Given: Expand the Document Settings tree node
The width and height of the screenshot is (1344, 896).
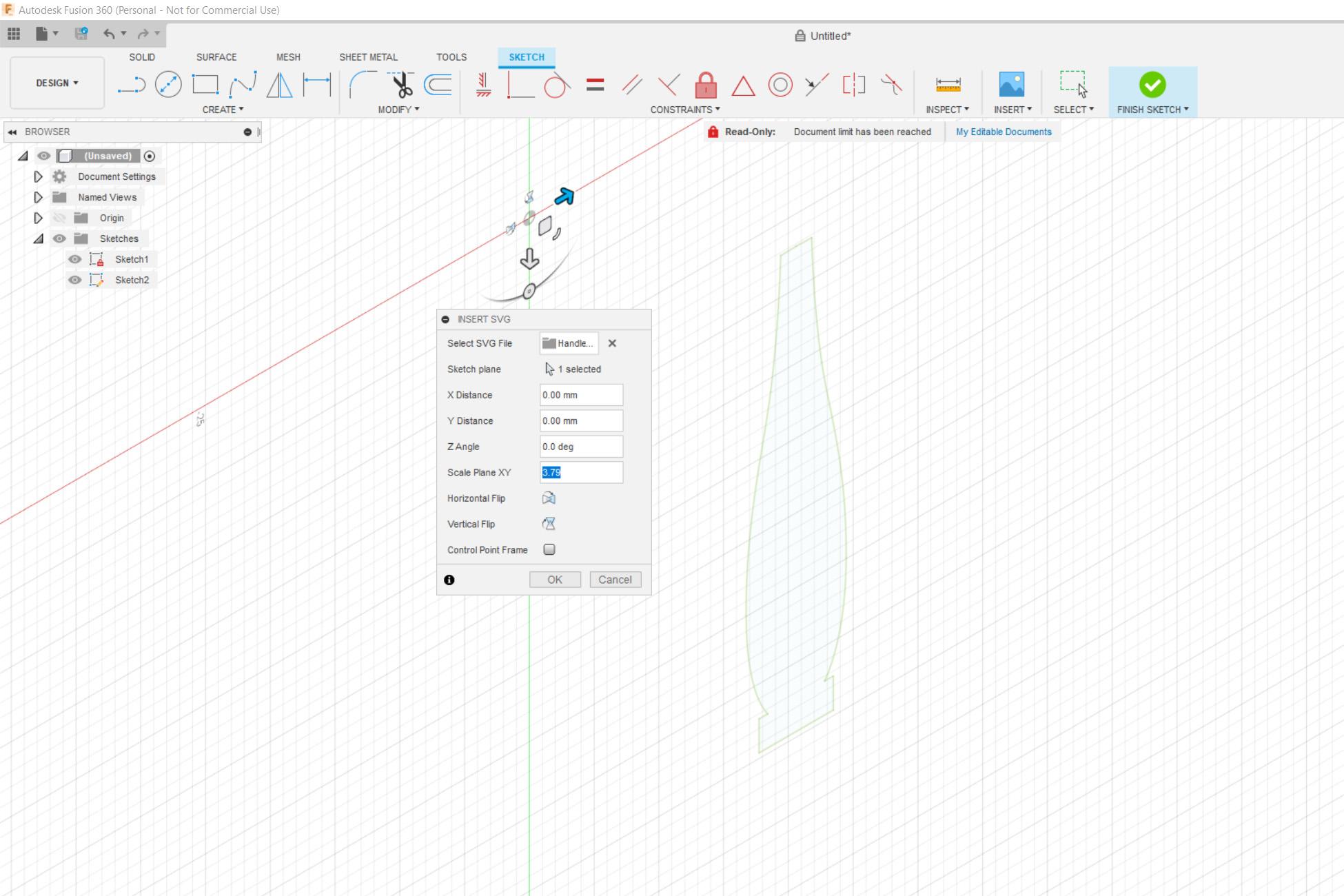Looking at the screenshot, I should 38,176.
